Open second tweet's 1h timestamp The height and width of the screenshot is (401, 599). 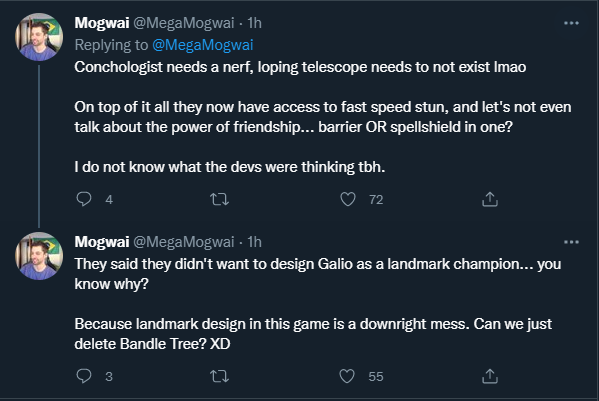tap(254, 242)
